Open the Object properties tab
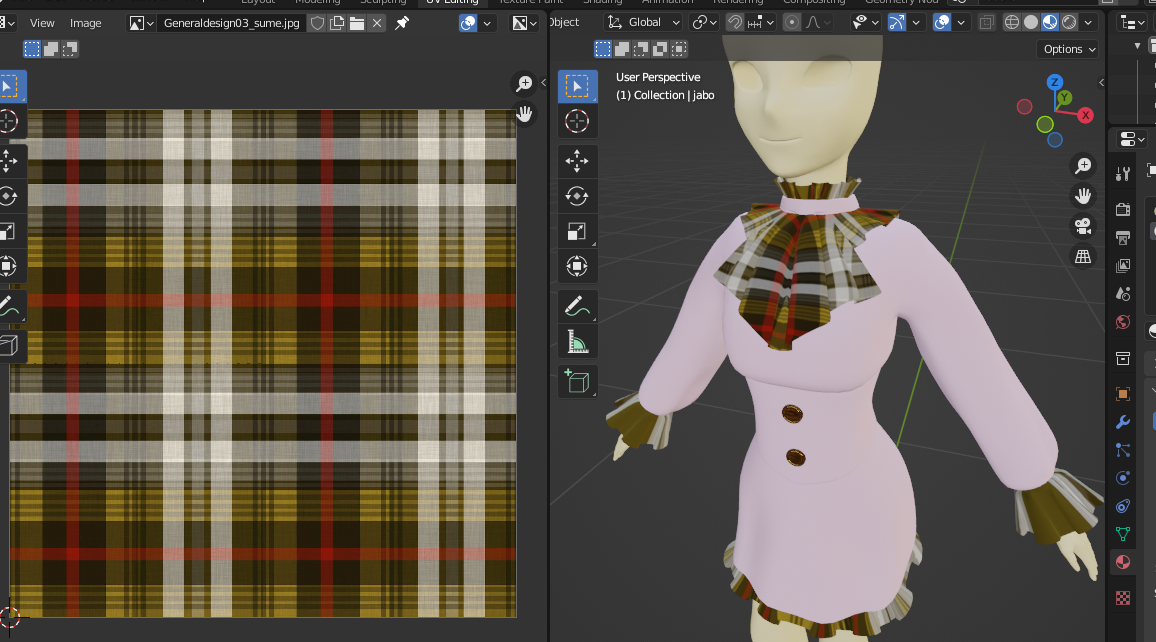The height and width of the screenshot is (642, 1156). point(1123,394)
